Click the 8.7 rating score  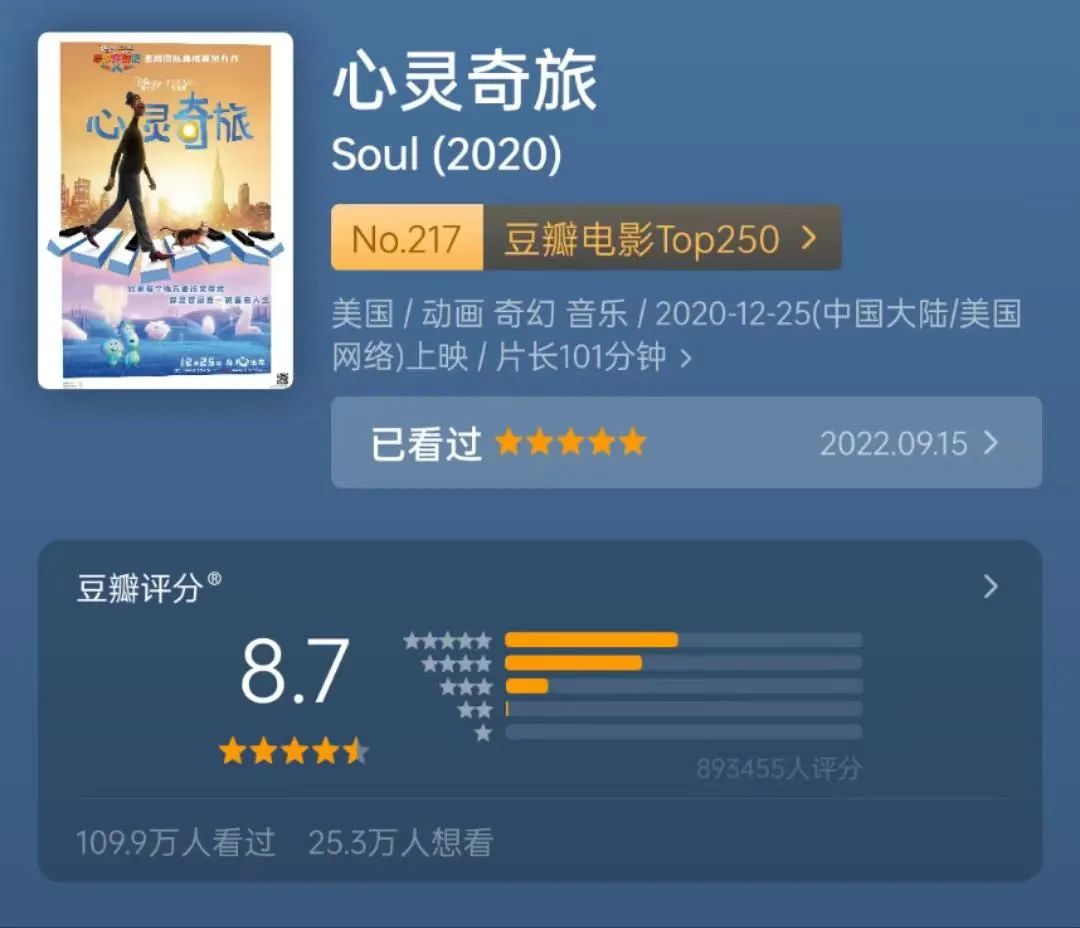295,670
